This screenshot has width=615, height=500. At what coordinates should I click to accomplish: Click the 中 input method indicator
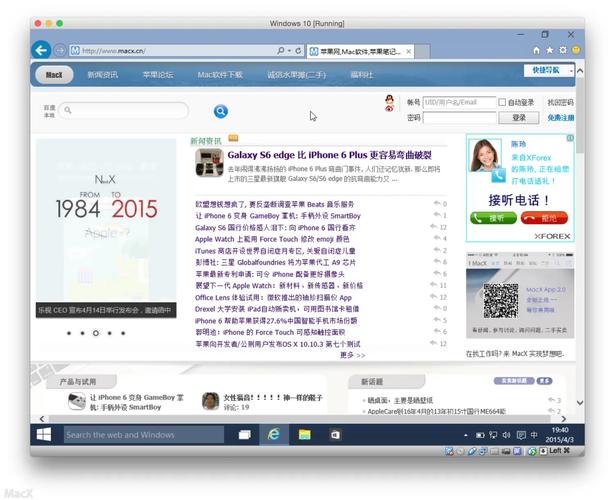click(534, 435)
